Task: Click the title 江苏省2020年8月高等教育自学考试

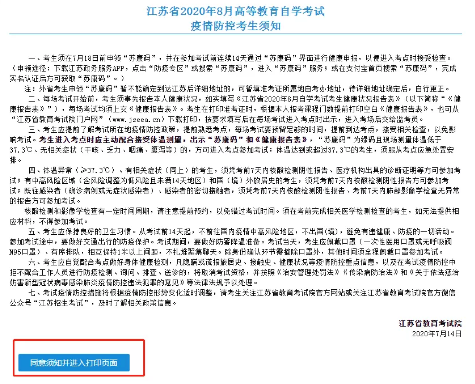Action: [236, 11]
